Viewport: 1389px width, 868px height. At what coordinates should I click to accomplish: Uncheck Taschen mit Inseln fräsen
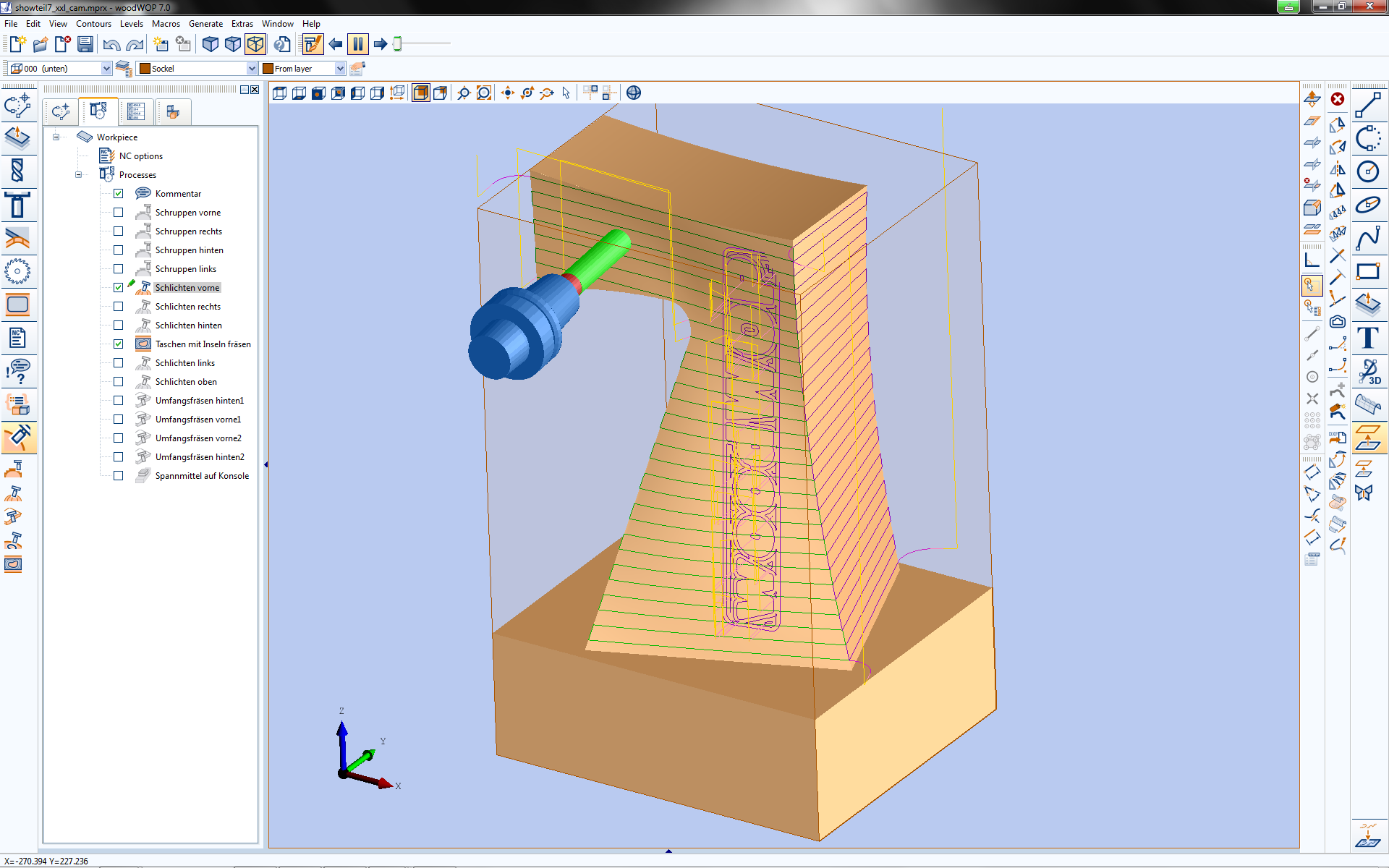[118, 344]
